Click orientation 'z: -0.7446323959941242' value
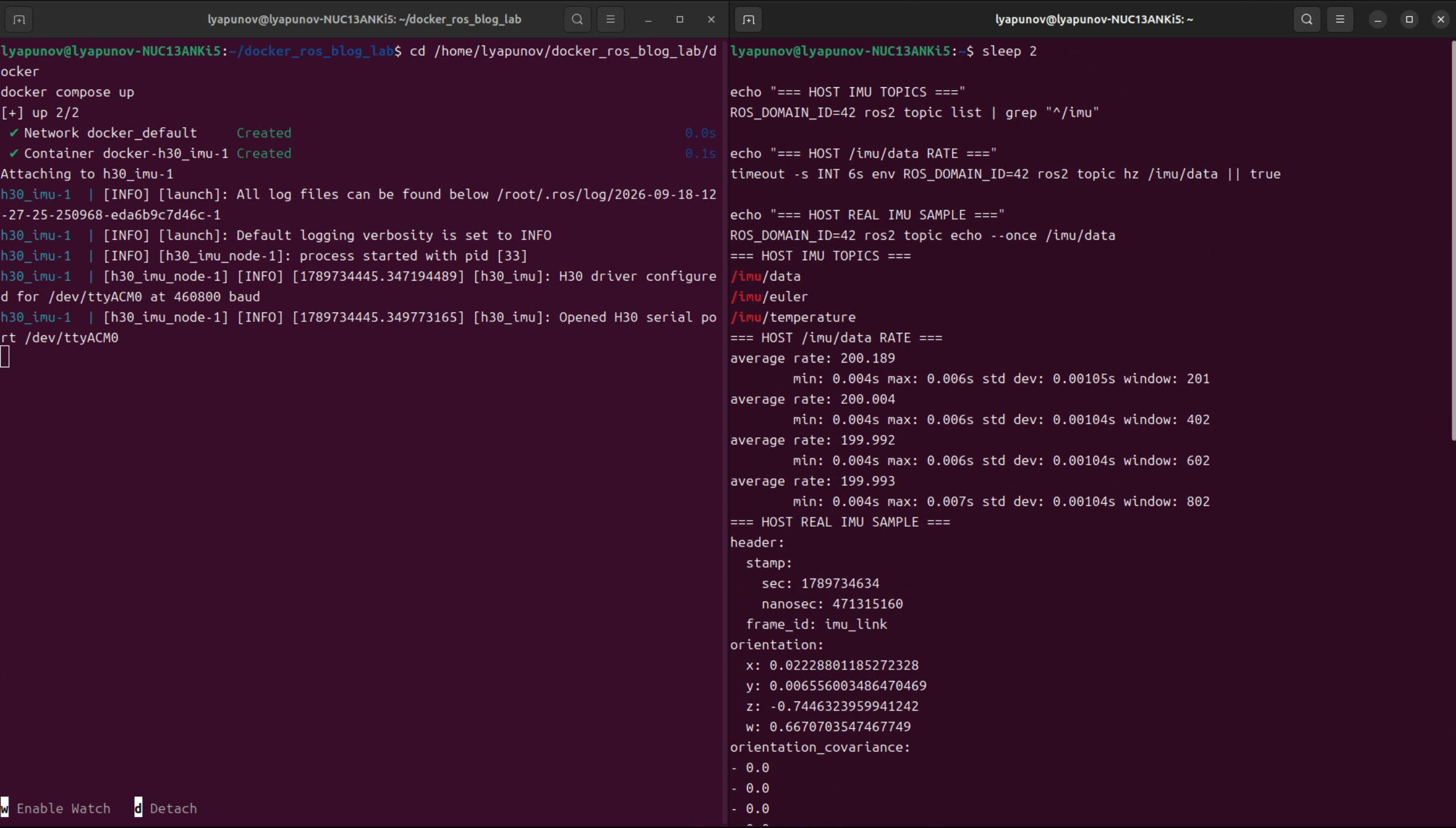1456x828 pixels. (832, 706)
